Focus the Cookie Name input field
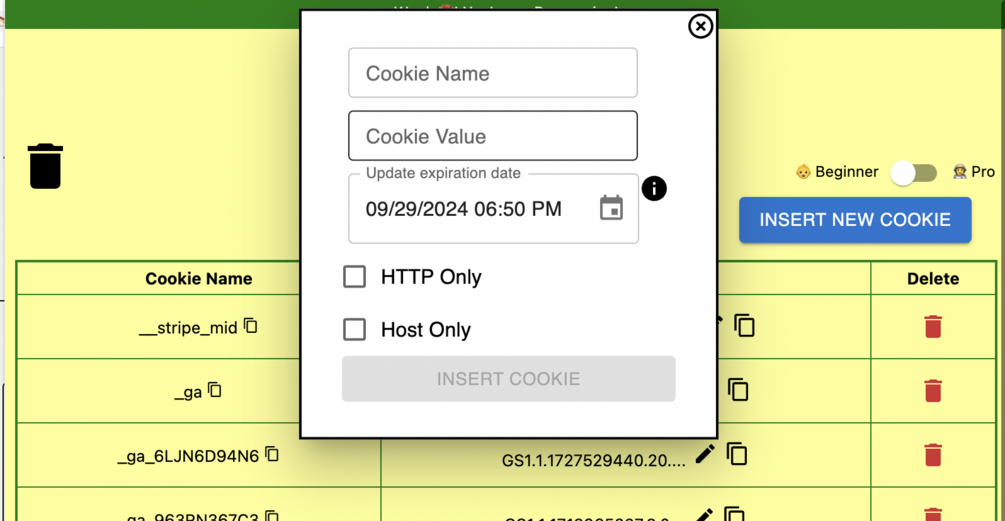This screenshot has height=521, width=1005. [492, 73]
